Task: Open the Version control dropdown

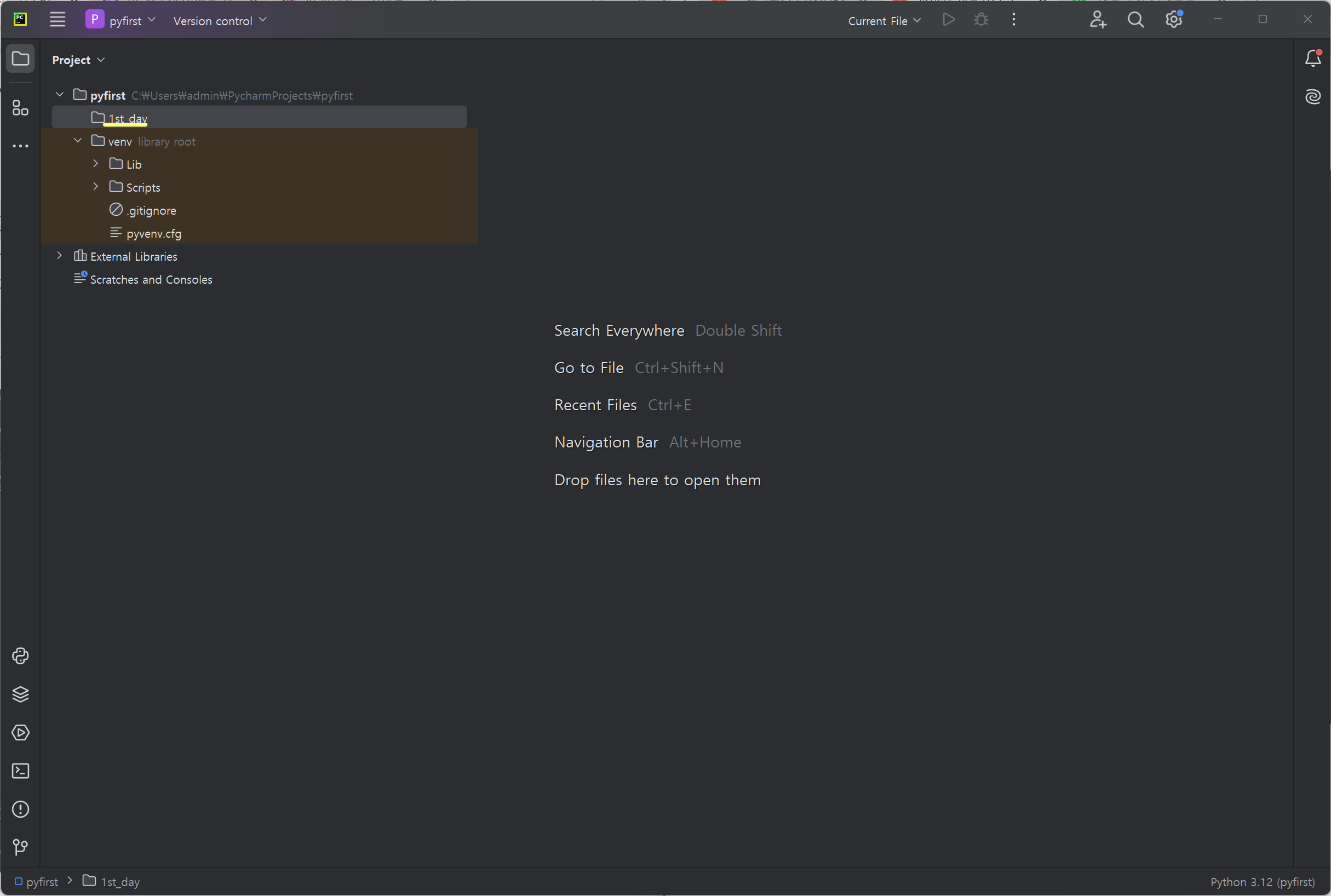Action: [220, 21]
